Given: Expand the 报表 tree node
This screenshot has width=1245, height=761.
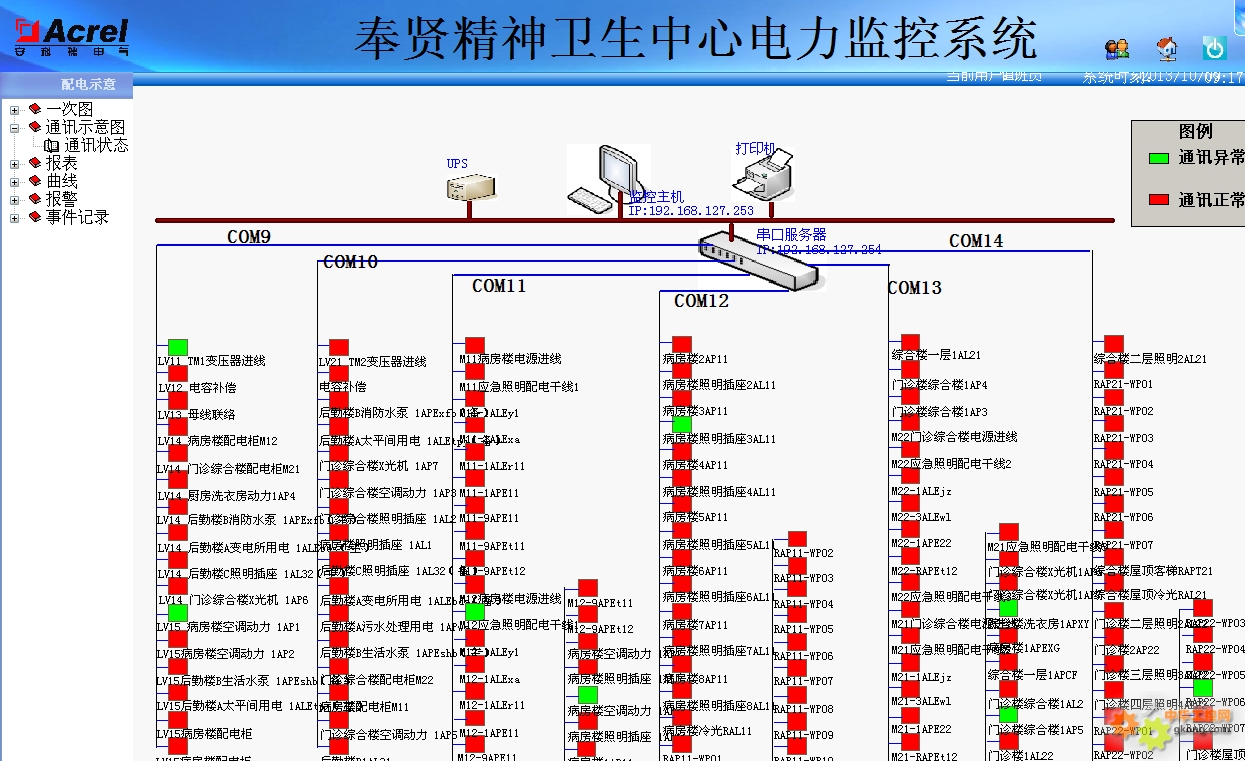Looking at the screenshot, I should click(x=15, y=164).
